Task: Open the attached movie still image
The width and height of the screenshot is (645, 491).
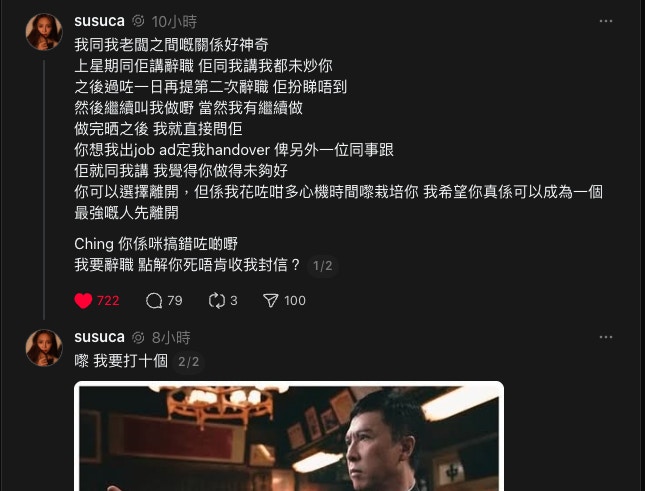Action: pos(289,436)
